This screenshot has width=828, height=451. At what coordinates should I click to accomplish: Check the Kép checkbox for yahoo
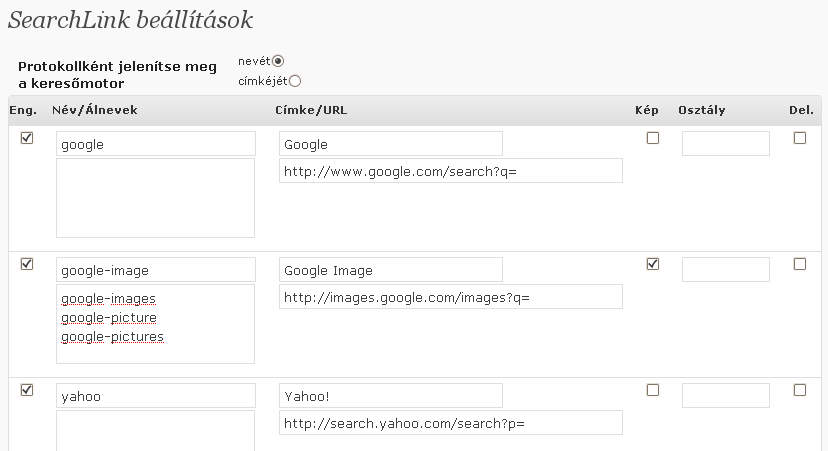pyautogui.click(x=653, y=390)
